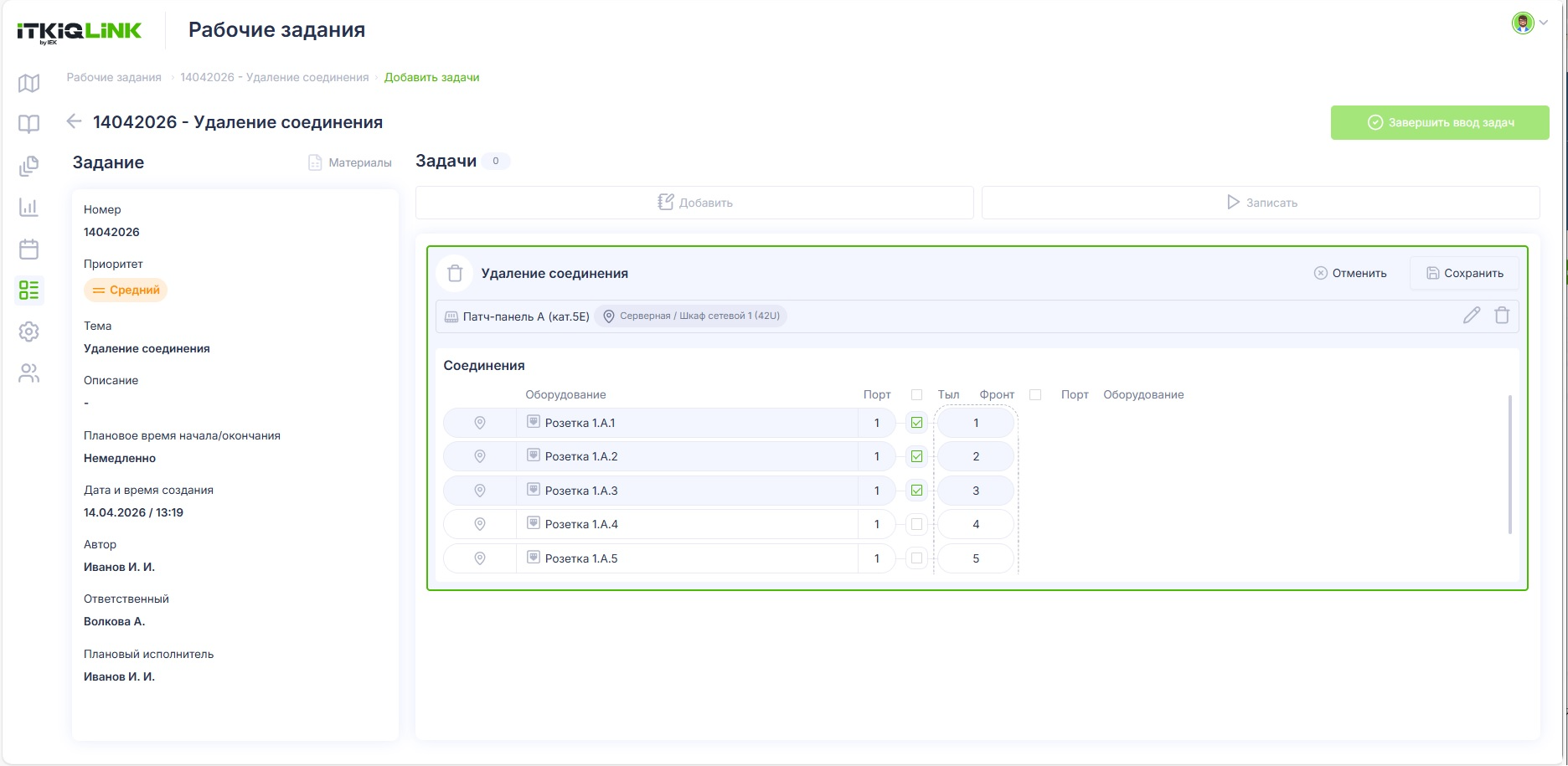Click the Рабочие задания breadcrumb

pos(114,77)
